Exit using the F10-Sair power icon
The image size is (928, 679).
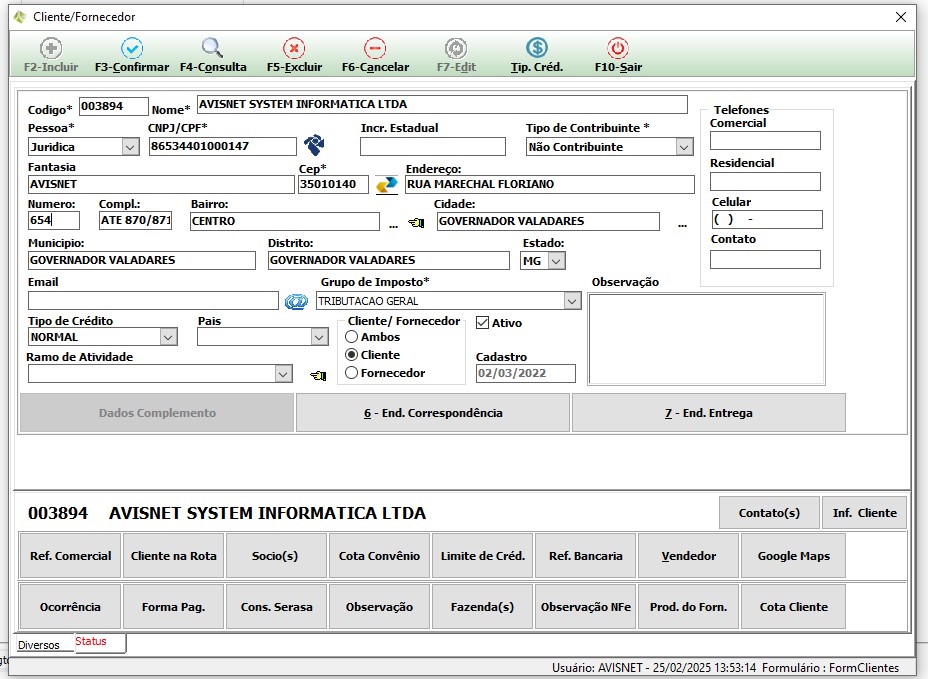(618, 48)
